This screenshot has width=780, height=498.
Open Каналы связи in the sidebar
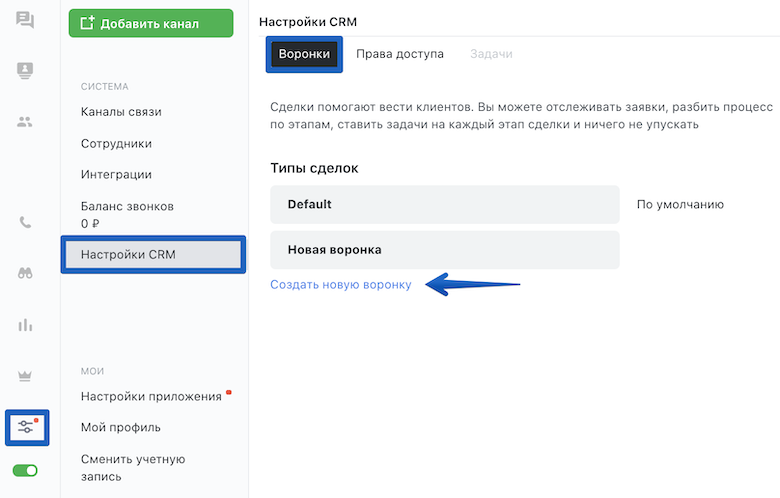point(121,112)
